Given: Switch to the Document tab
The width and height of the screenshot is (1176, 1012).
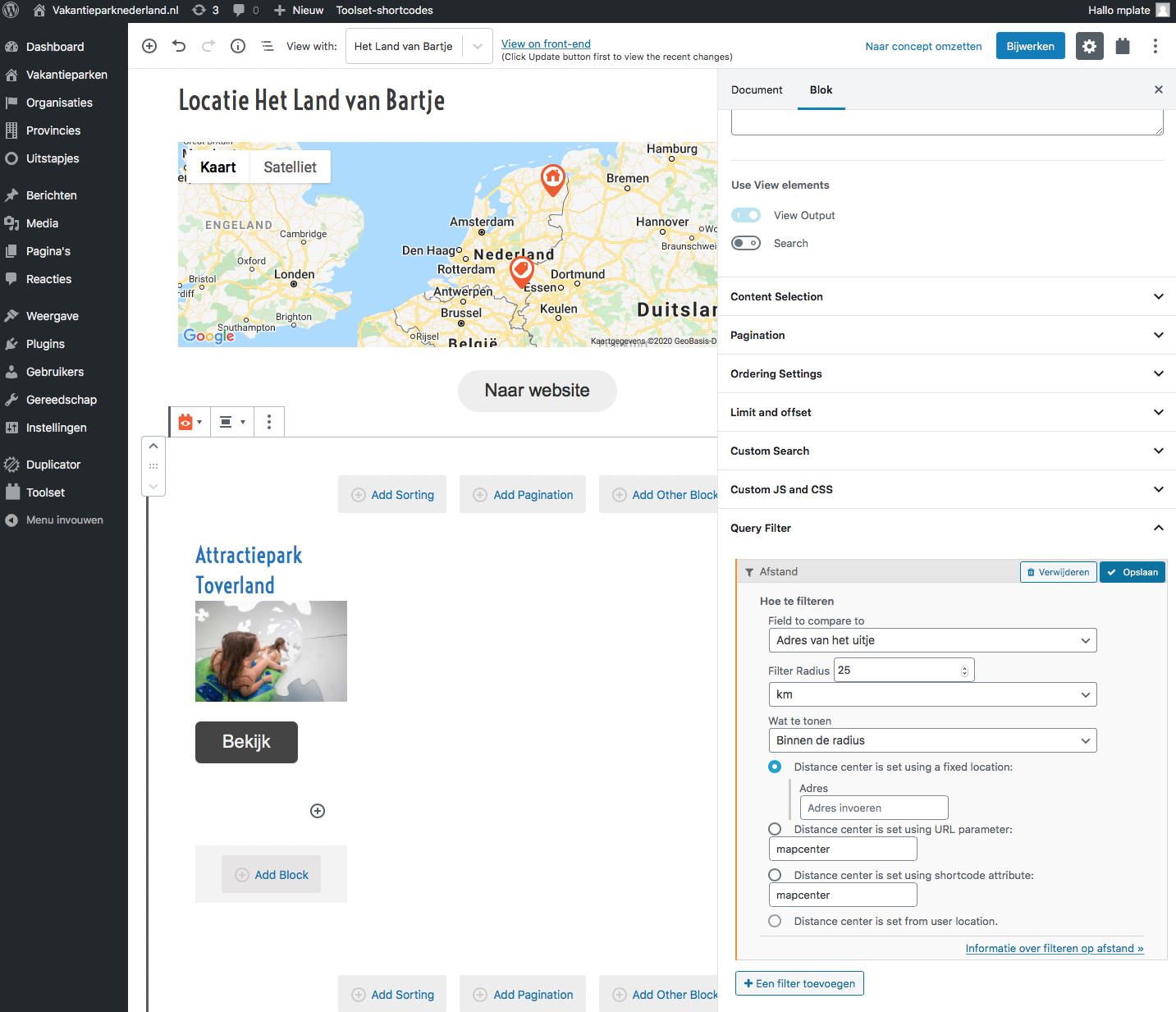Looking at the screenshot, I should pyautogui.click(x=757, y=89).
